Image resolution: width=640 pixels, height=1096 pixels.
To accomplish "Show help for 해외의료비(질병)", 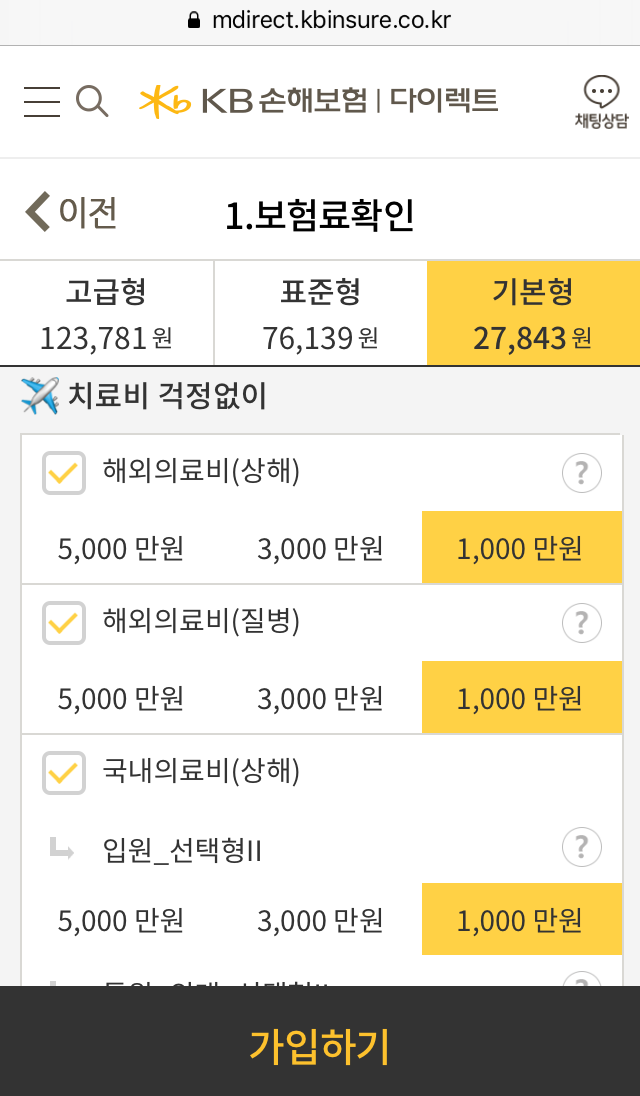I will tap(581, 623).
